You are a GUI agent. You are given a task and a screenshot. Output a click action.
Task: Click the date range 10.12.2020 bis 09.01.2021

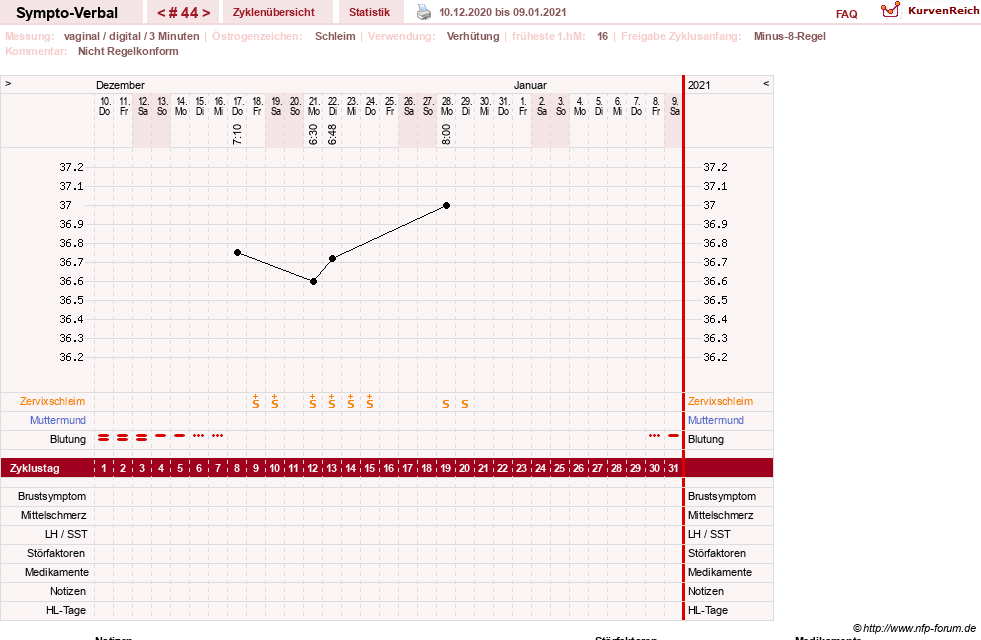tap(502, 13)
